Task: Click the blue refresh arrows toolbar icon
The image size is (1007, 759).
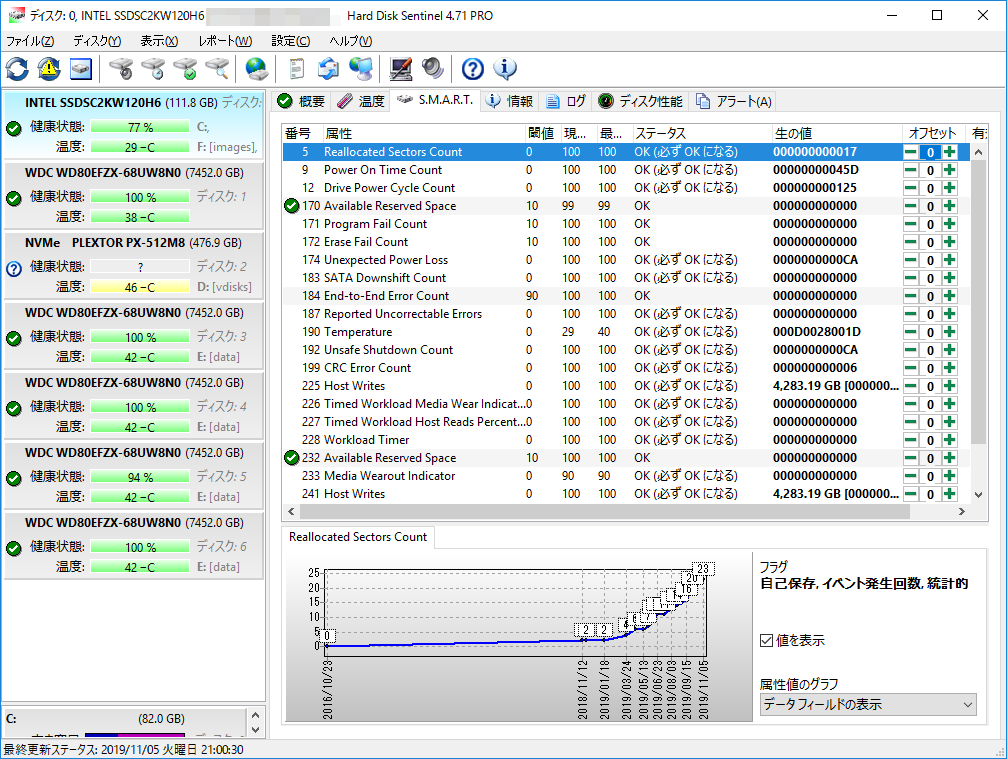Action: [17, 69]
